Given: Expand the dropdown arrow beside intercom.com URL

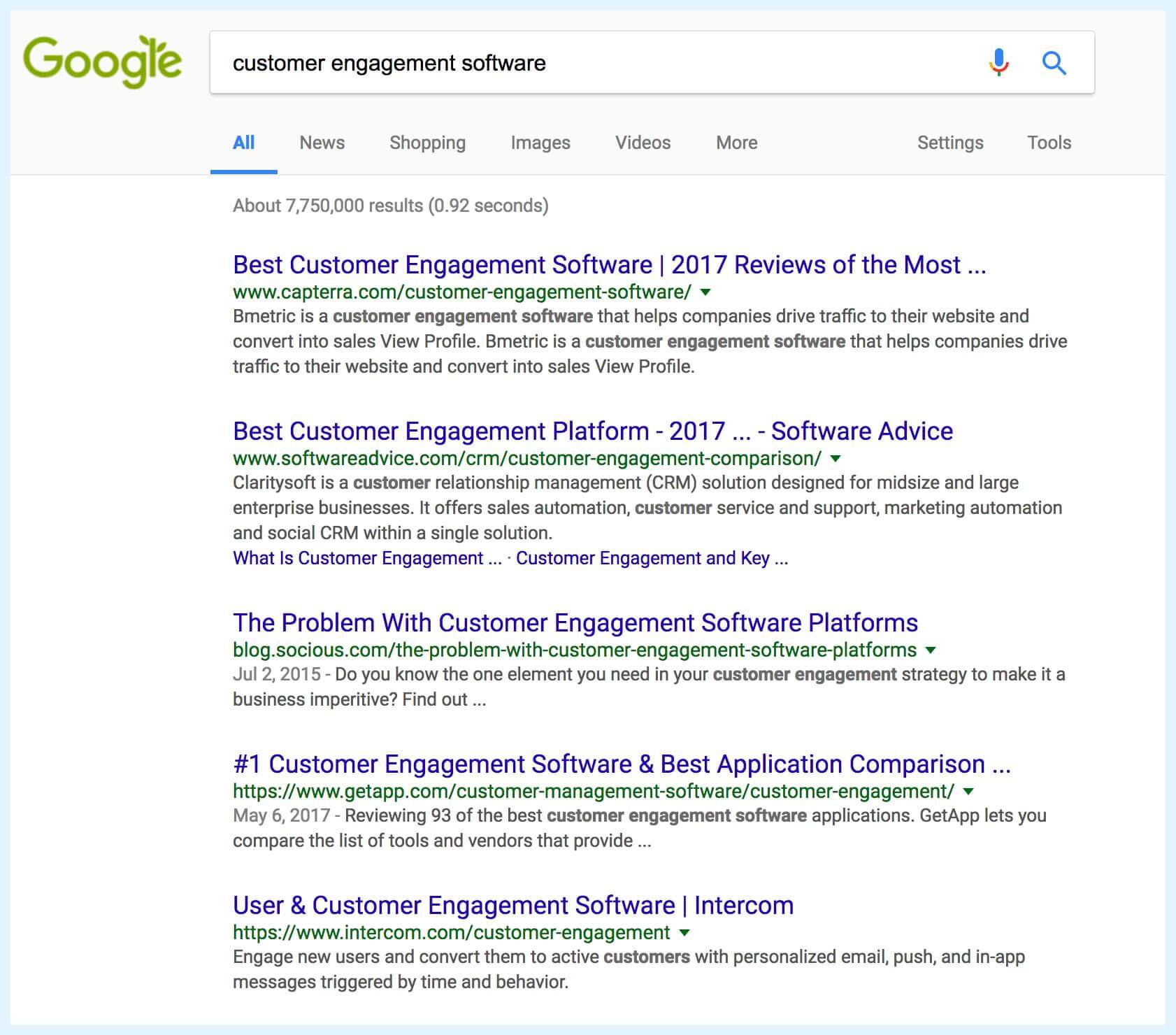Looking at the screenshot, I should pyautogui.click(x=684, y=933).
